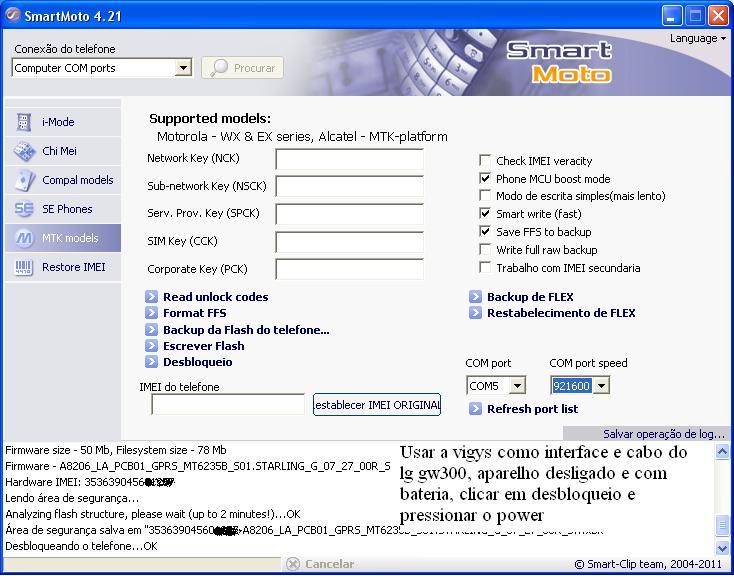Viewport: 734px width, 581px height.
Task: Click the SmartMoto title bar app icon
Action: tap(13, 15)
